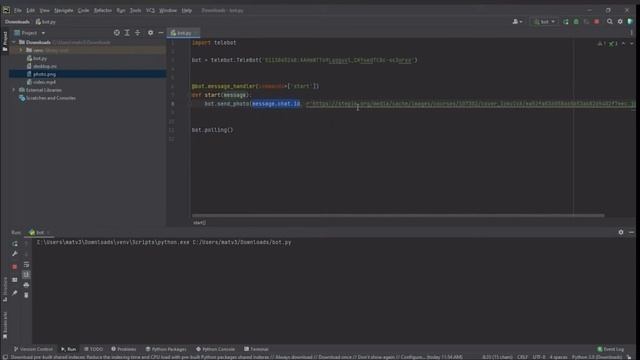Open the user account dropdown
The width and height of the screenshot is (640, 360).
coord(517,22)
